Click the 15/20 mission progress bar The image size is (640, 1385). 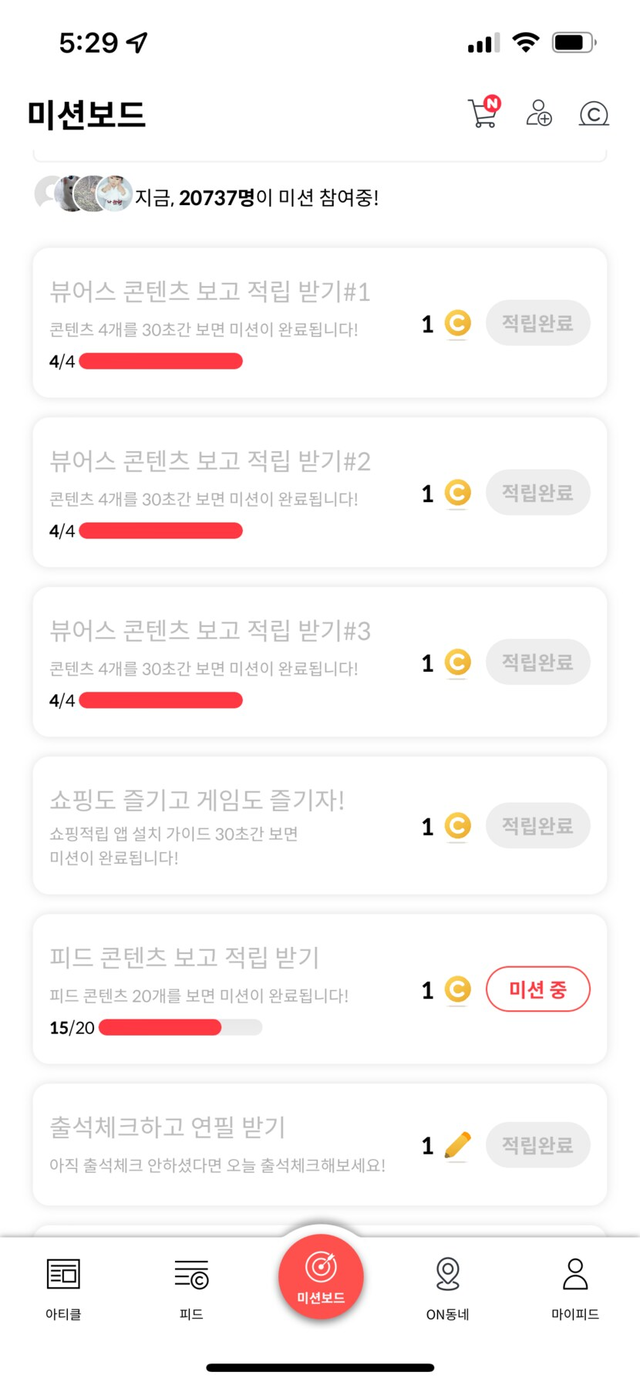(x=180, y=1027)
